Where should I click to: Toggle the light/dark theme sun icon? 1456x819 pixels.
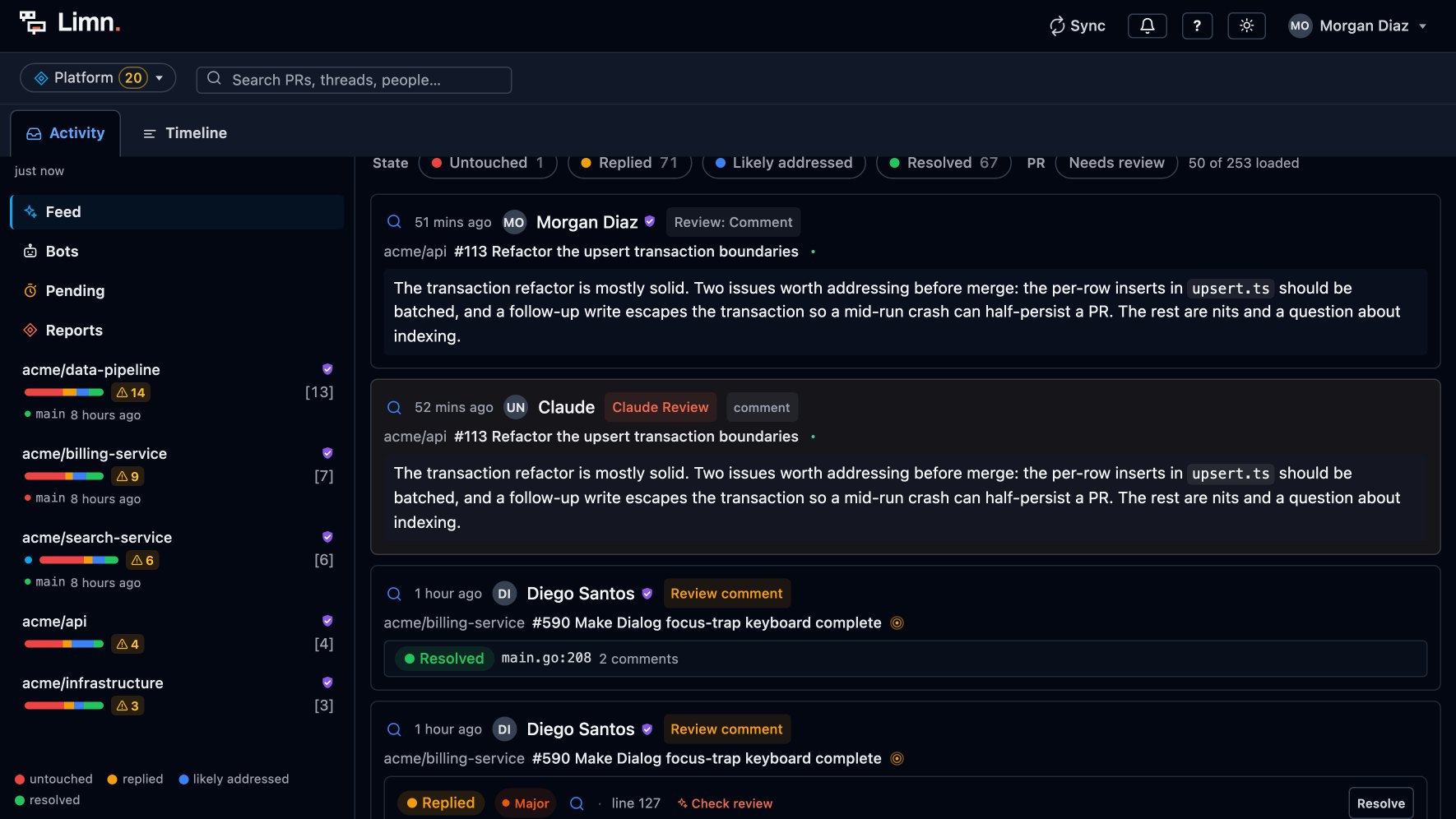click(x=1246, y=25)
